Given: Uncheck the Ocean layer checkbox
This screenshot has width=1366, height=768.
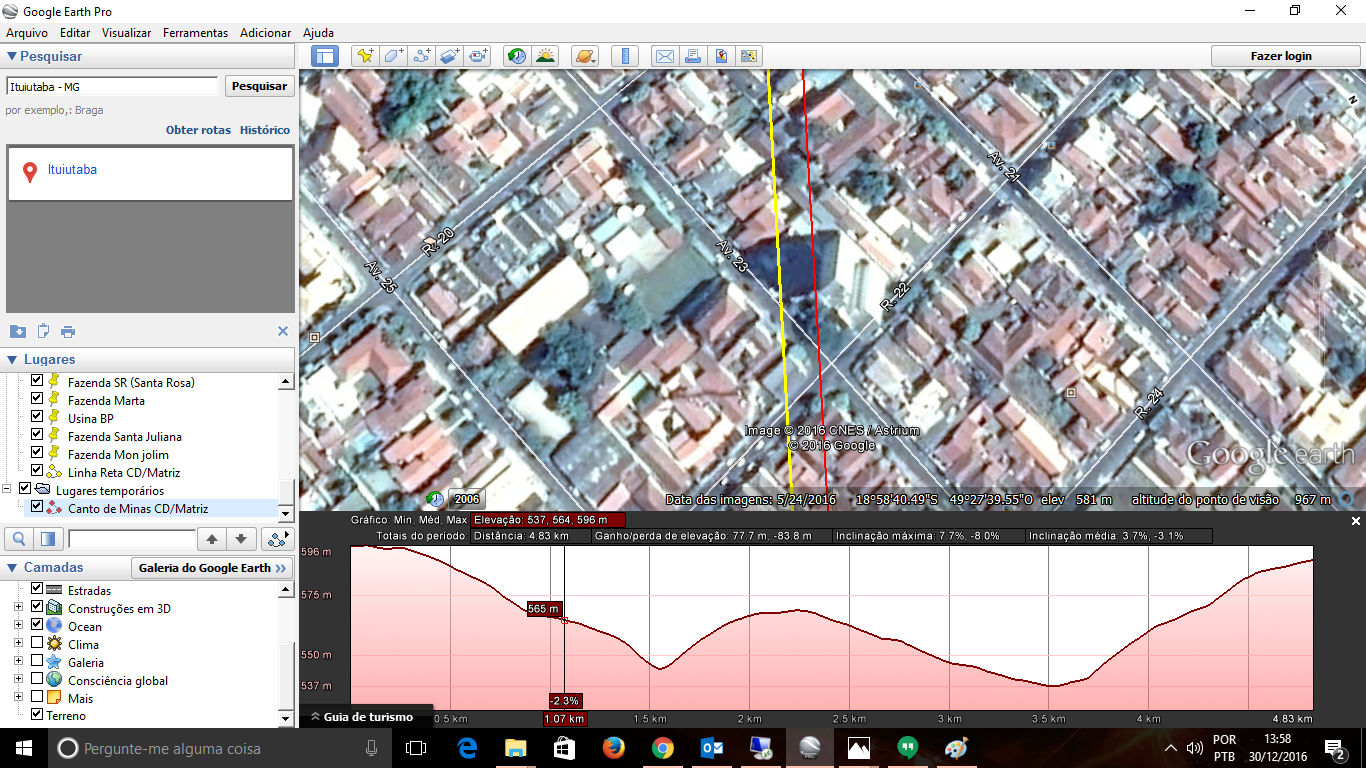Looking at the screenshot, I should 37,626.
